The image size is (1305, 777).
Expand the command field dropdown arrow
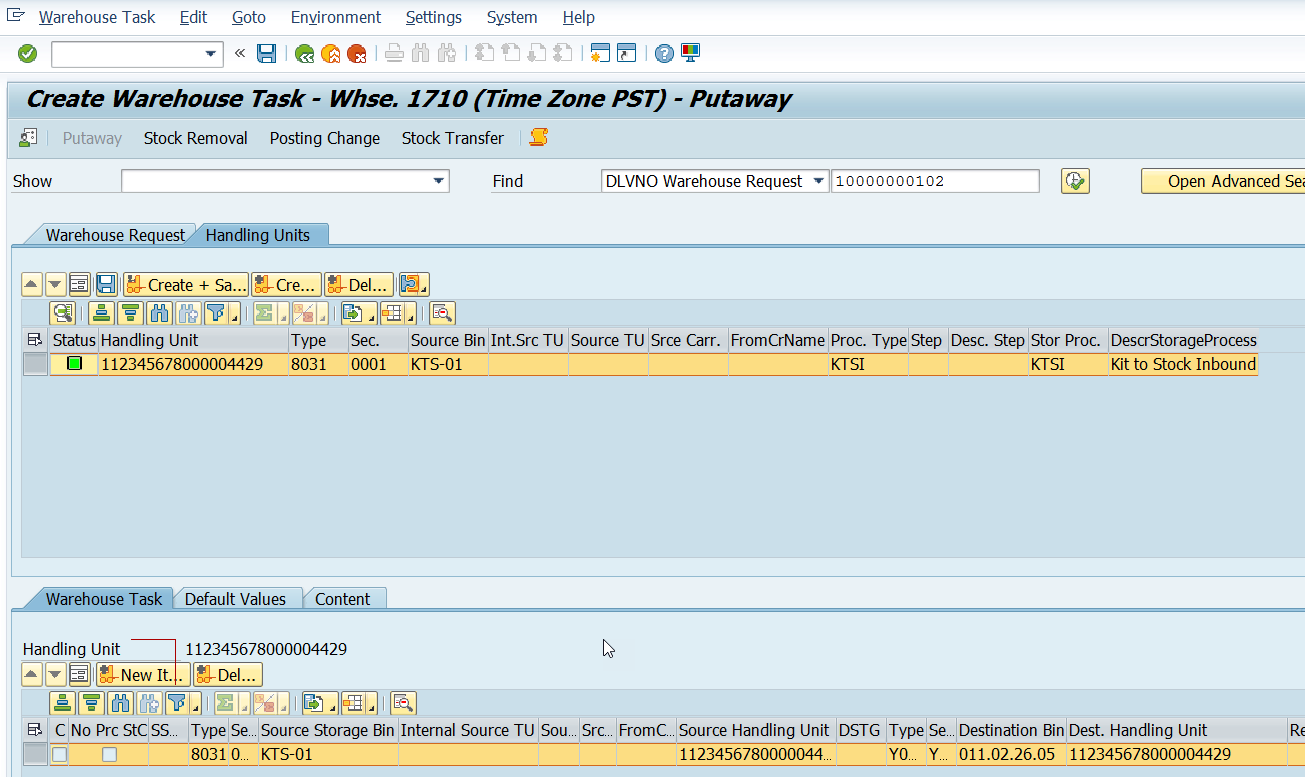(x=210, y=54)
